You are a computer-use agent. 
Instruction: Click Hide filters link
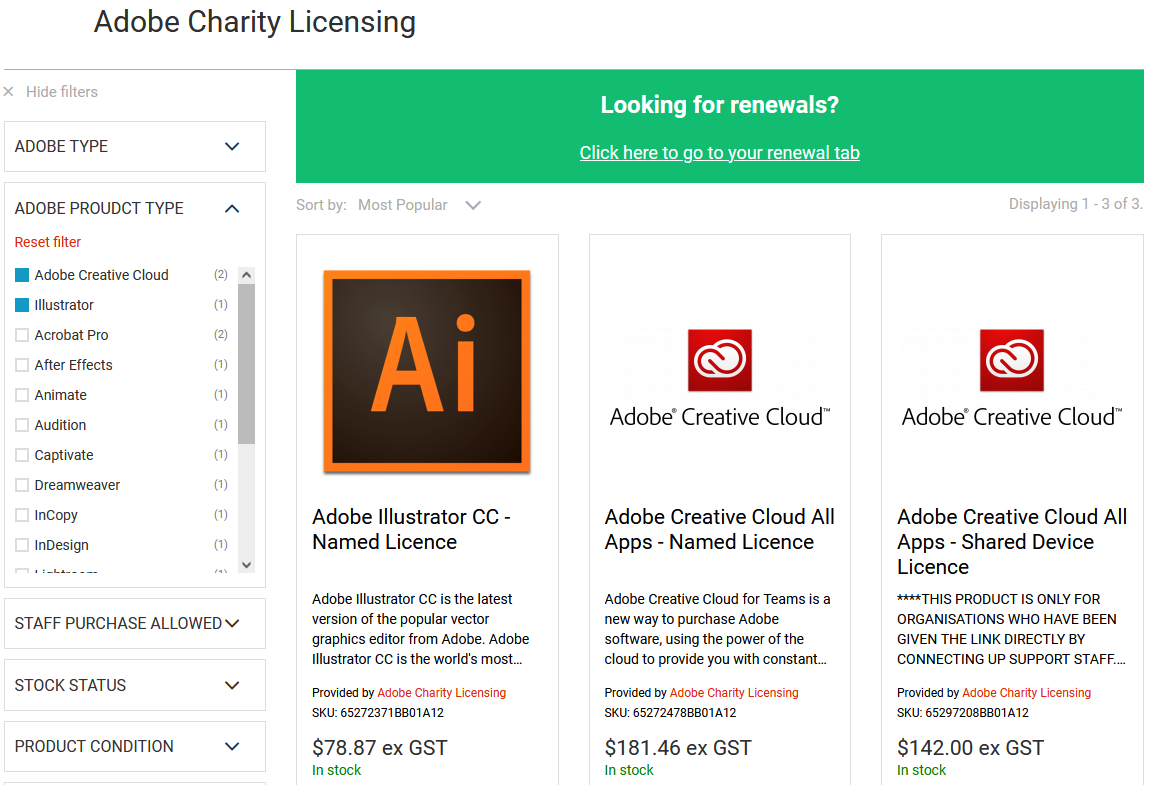[62, 92]
